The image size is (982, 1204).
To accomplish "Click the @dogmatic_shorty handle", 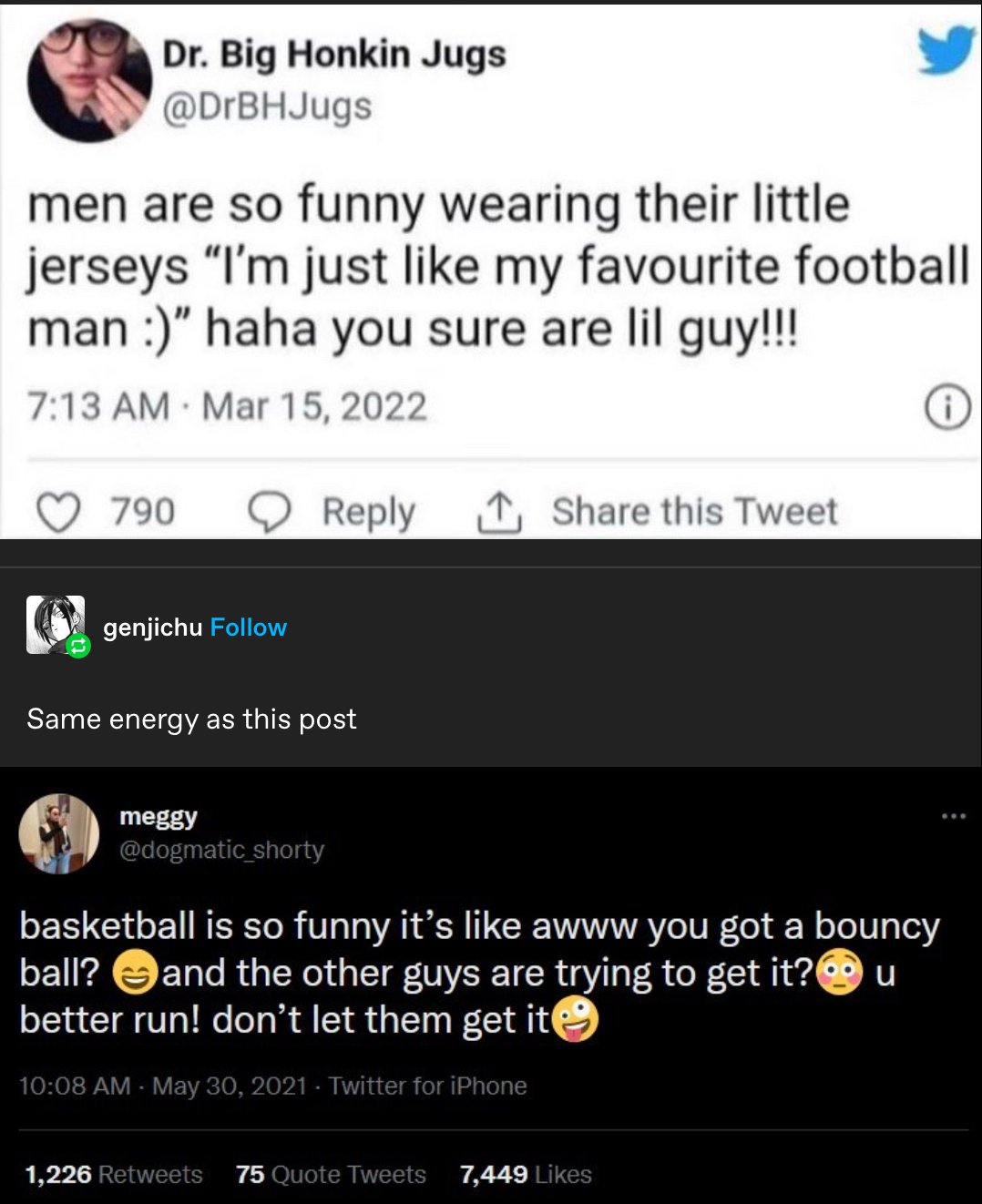I will [x=221, y=850].
